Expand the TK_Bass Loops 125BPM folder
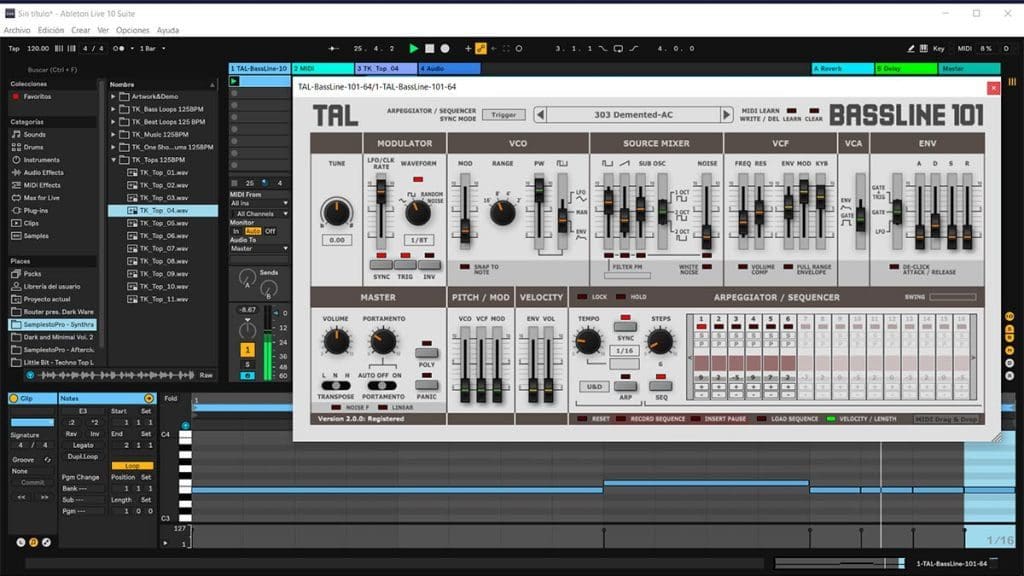 (114, 109)
